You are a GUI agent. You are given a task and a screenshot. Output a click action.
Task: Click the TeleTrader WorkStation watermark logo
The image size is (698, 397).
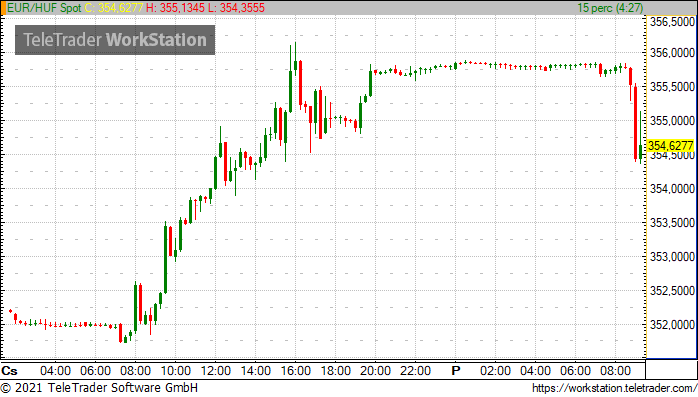[115, 40]
